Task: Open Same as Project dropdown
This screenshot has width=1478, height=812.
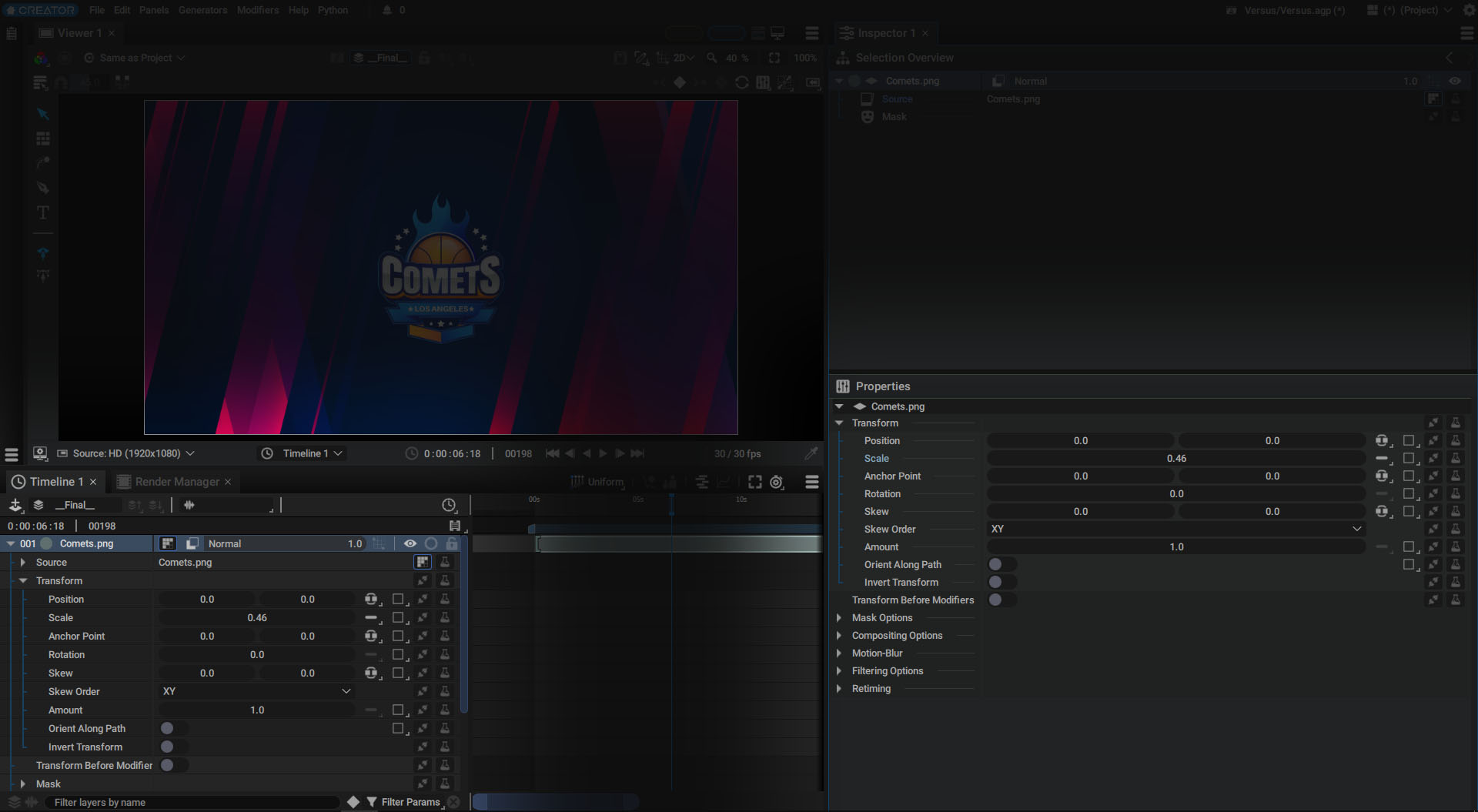Action: point(135,58)
